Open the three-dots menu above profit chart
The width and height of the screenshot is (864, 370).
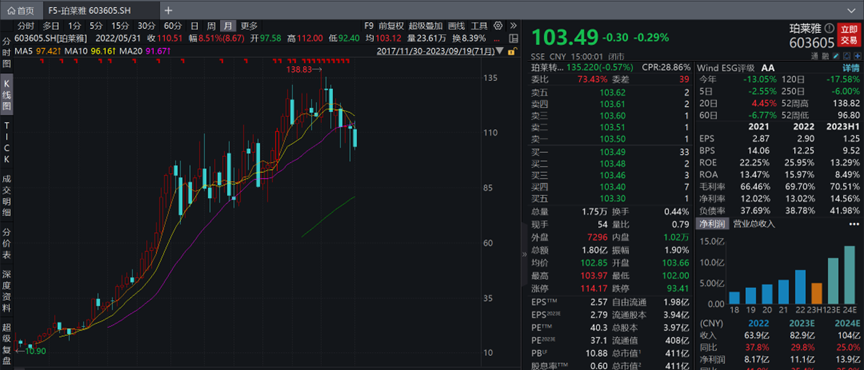click(854, 224)
